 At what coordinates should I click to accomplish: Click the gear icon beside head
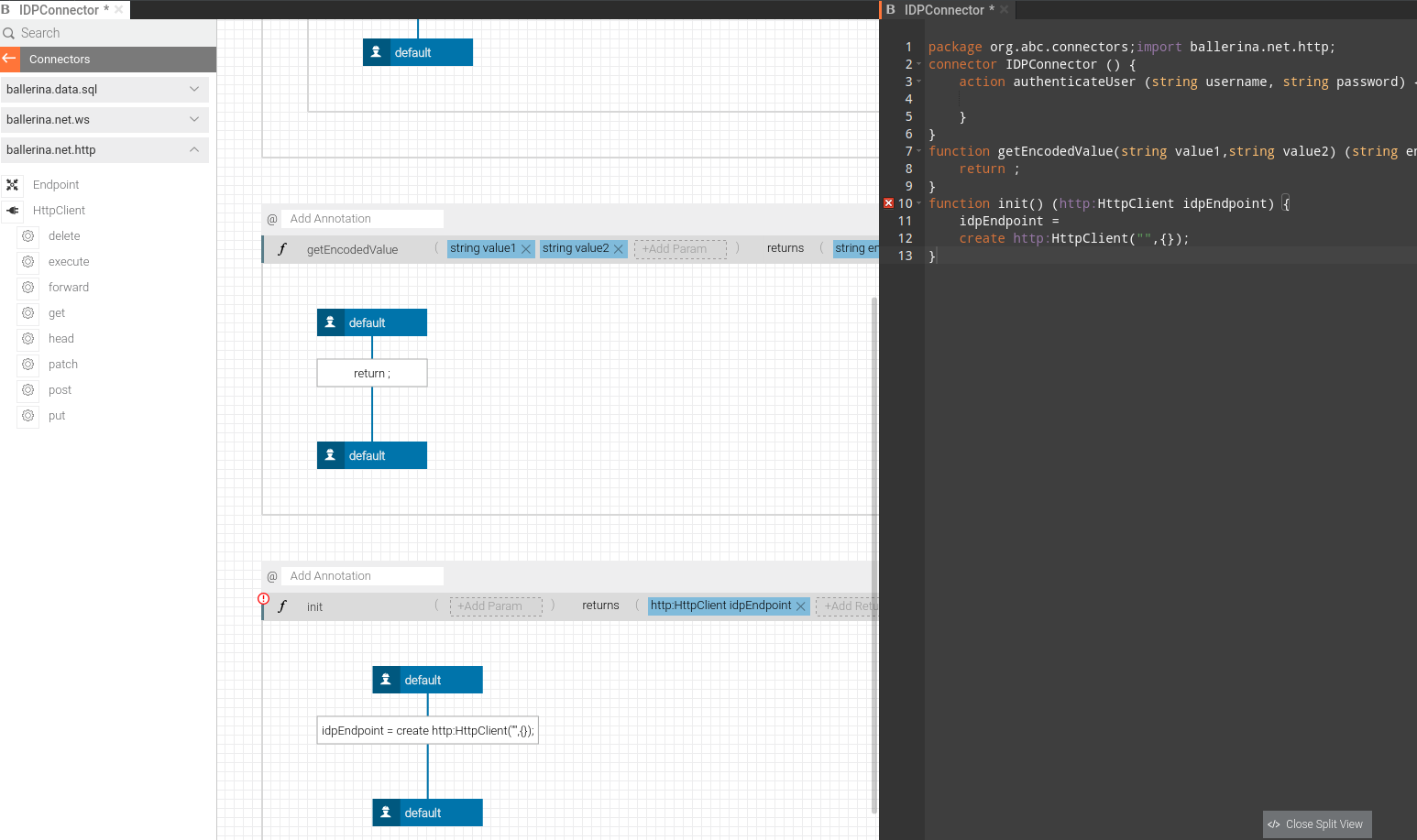[28, 339]
